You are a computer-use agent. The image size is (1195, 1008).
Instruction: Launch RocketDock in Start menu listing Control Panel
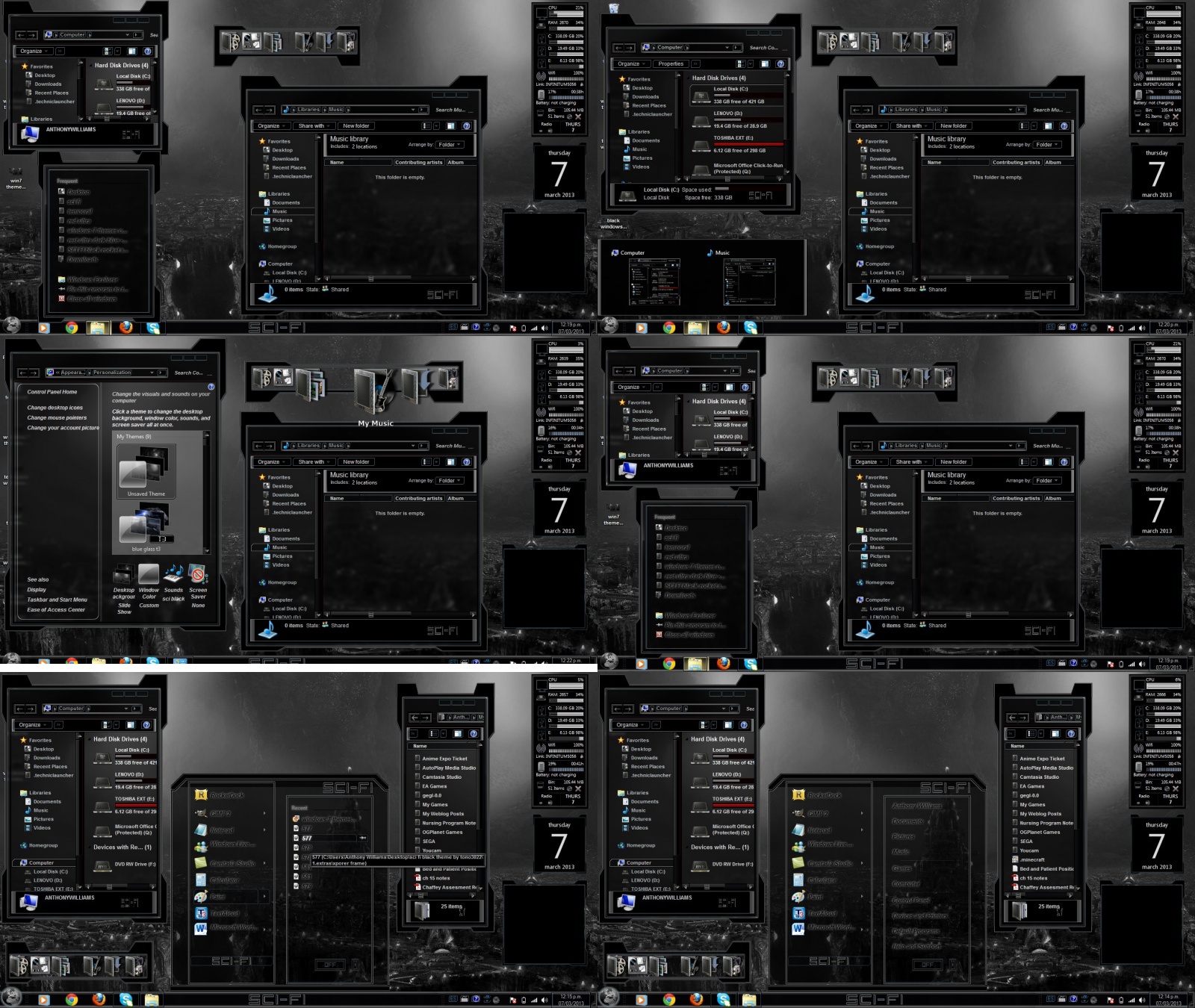pos(825,795)
